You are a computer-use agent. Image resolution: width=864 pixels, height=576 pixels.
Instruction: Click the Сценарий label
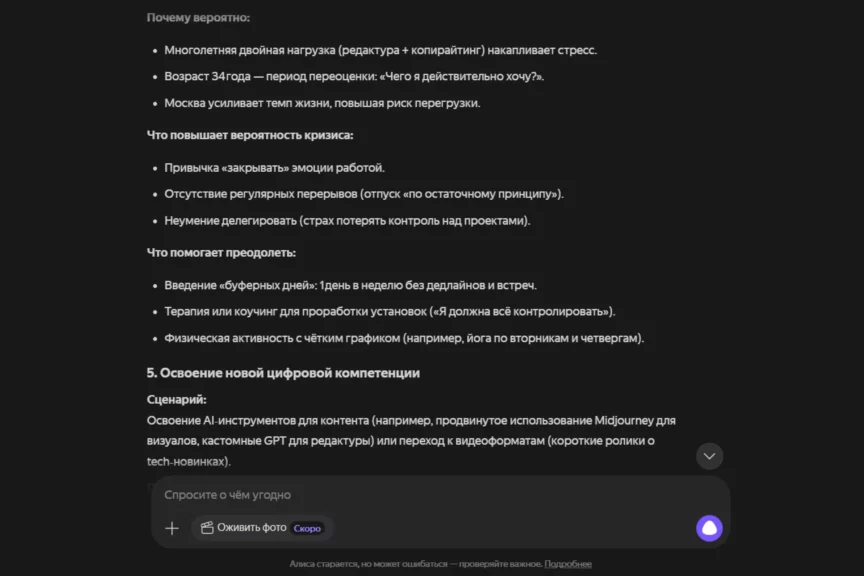176,399
